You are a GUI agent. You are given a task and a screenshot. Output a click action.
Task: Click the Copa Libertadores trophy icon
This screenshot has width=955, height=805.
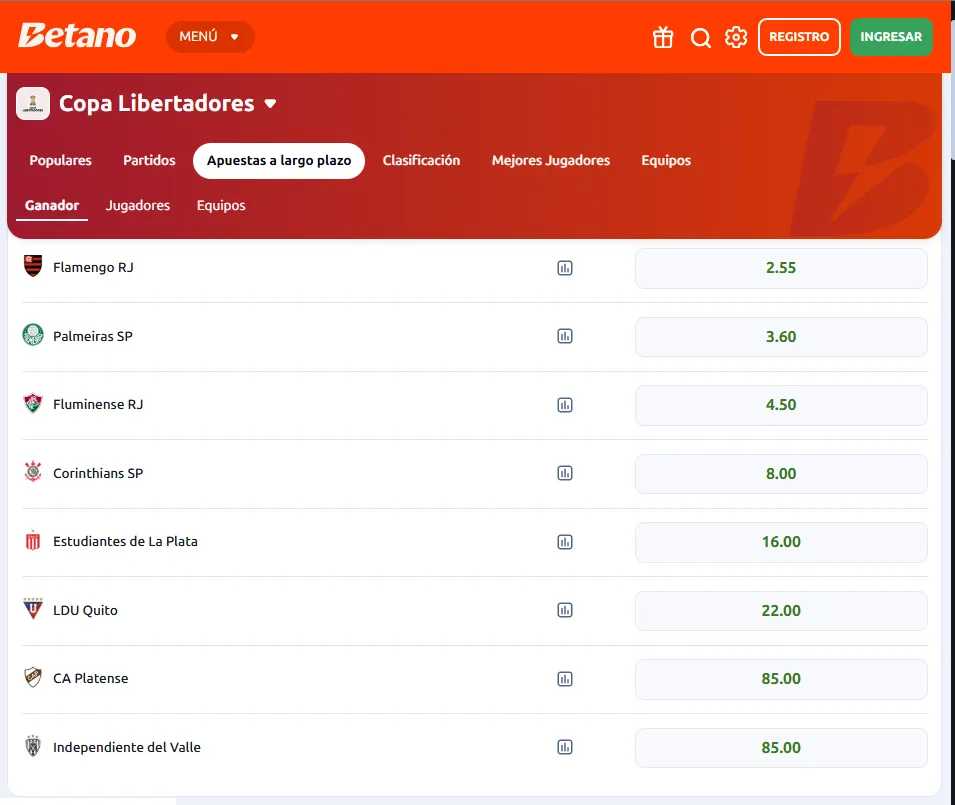point(33,104)
